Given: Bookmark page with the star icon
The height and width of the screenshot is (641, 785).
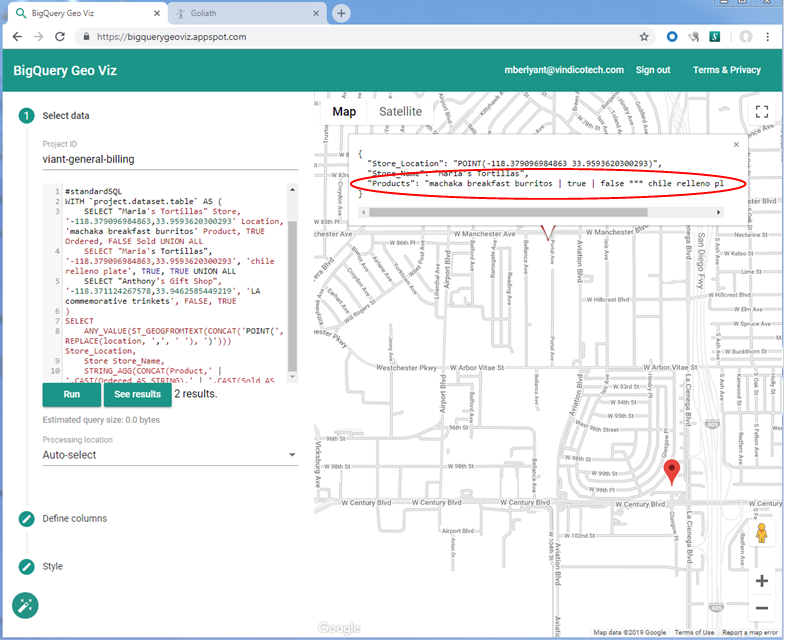Looking at the screenshot, I should coord(644,37).
